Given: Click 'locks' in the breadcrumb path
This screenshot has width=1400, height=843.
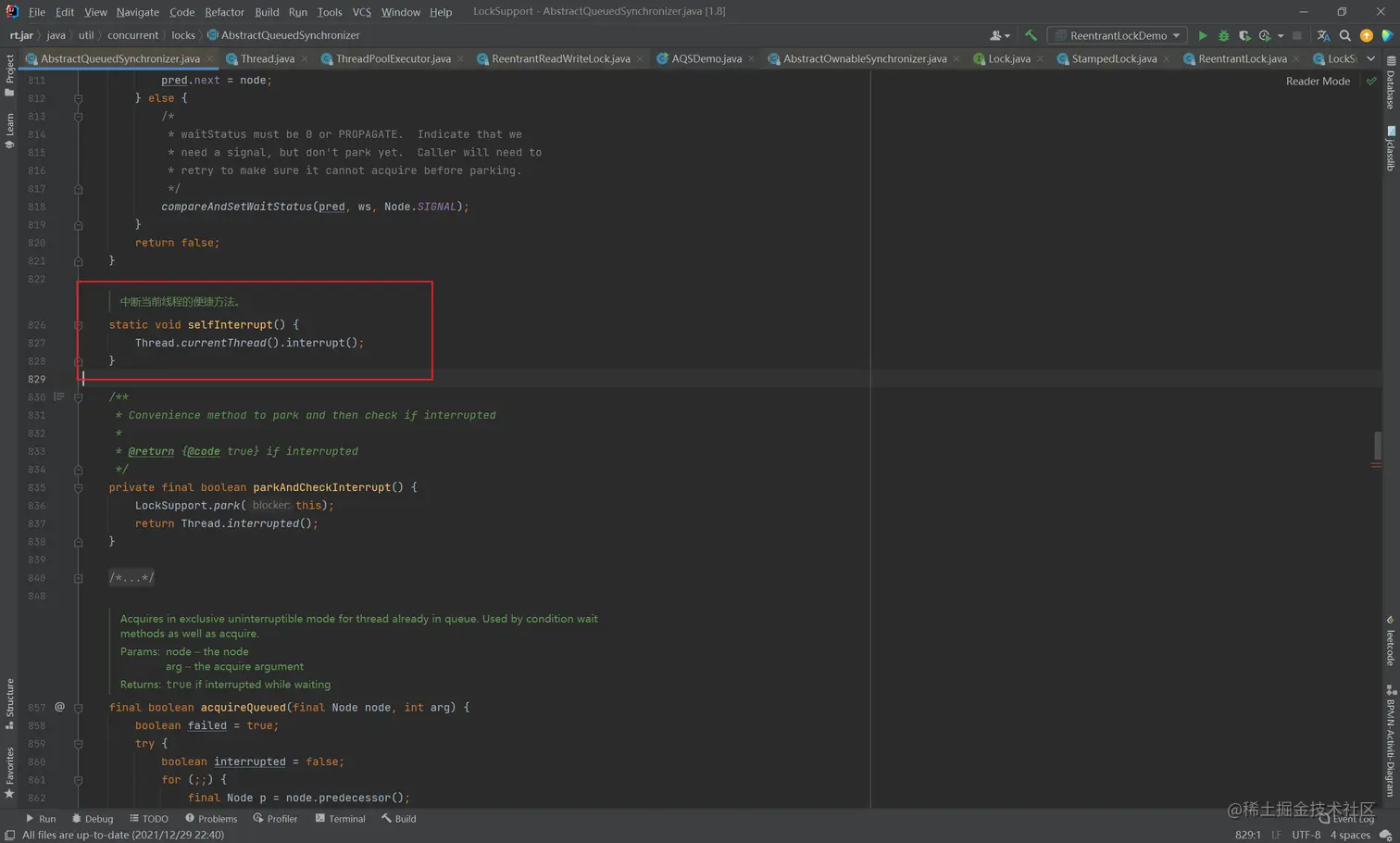Looking at the screenshot, I should pos(183,35).
